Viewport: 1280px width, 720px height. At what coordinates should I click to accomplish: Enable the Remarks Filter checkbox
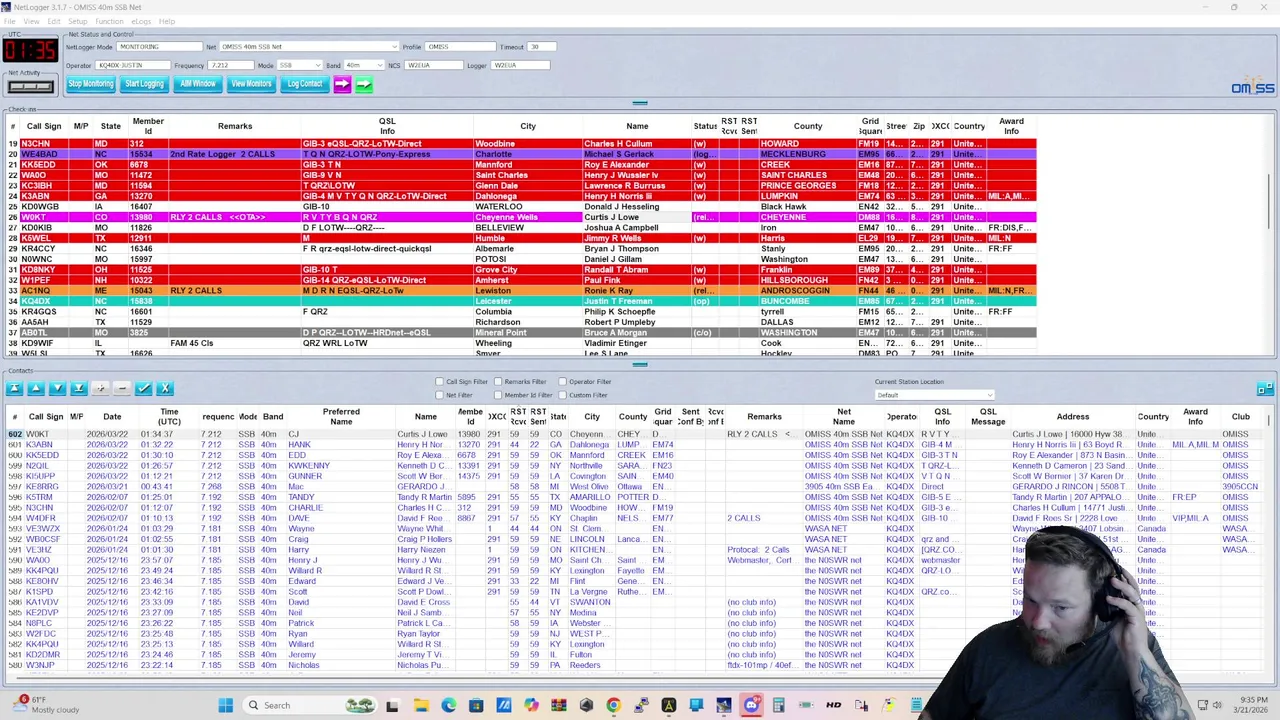498,382
